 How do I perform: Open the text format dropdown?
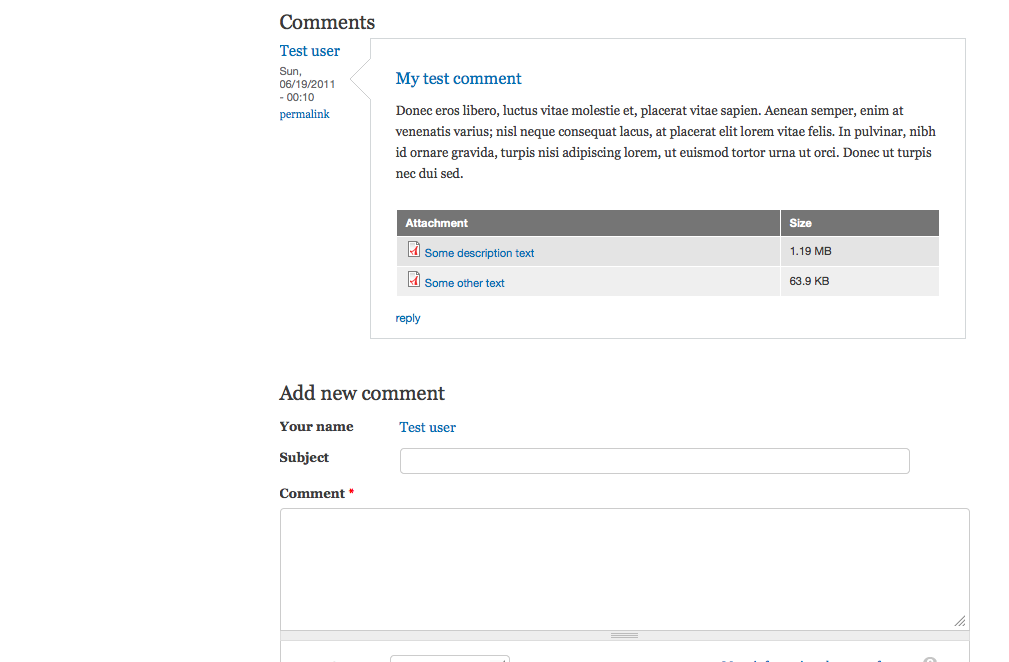(450, 658)
